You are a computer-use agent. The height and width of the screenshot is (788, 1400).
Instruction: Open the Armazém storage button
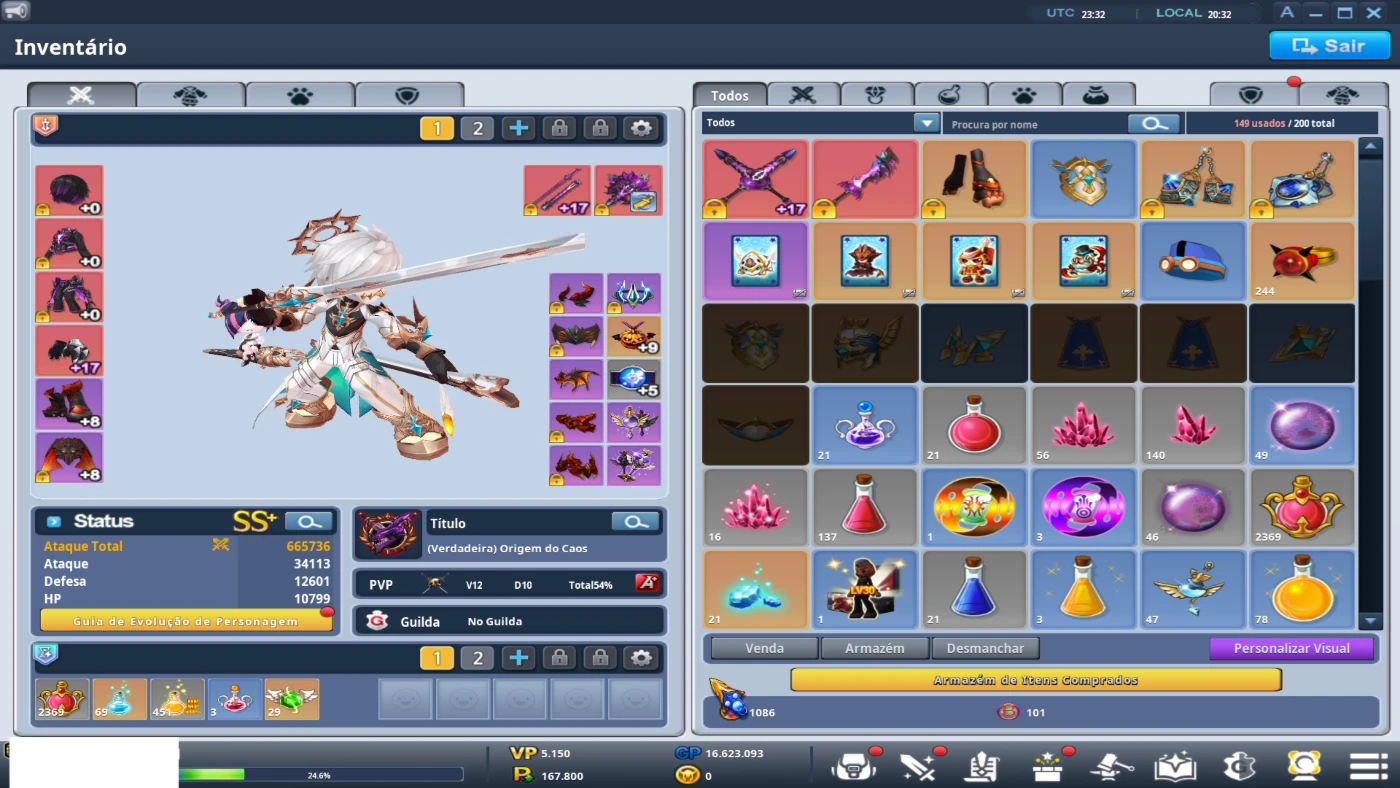pyautogui.click(x=875, y=648)
